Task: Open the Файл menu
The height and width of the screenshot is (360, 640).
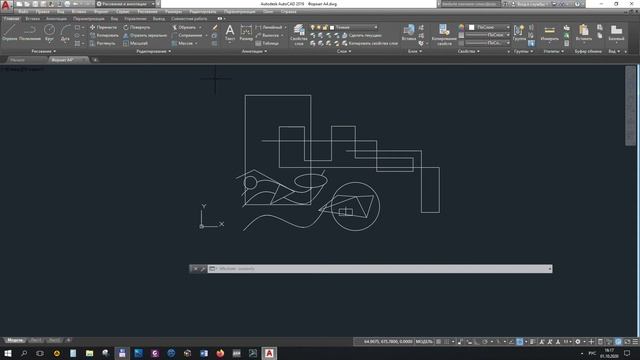Action: click(23, 12)
